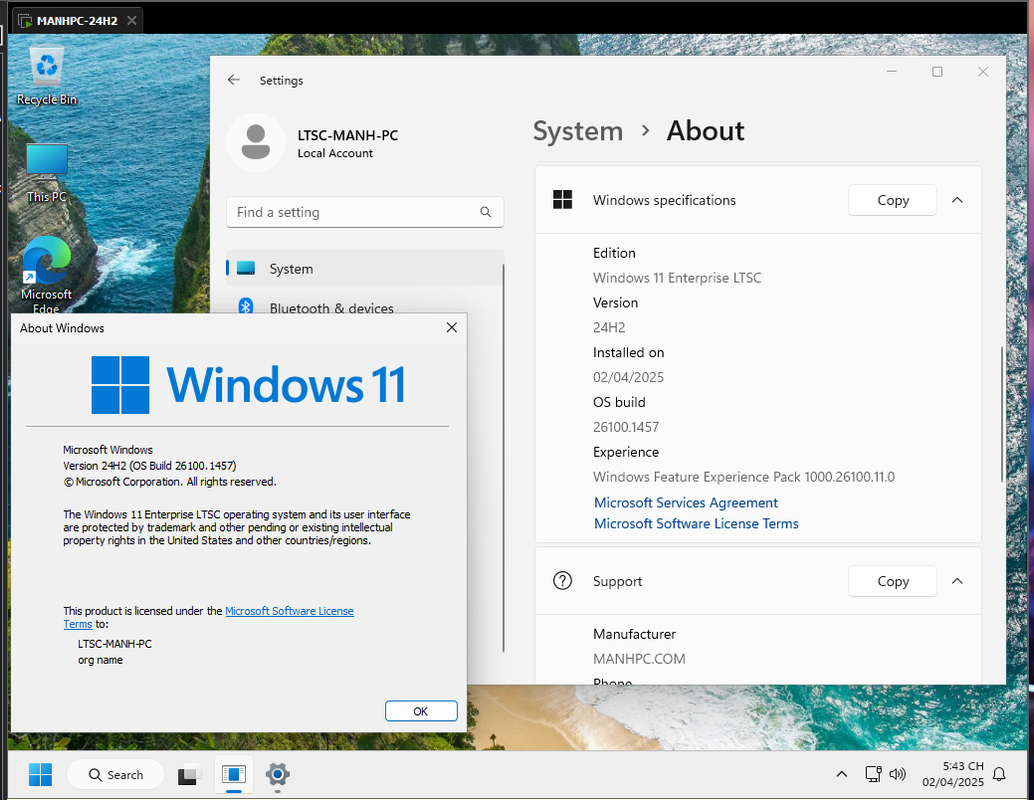1034x800 pixels.
Task: Click the search magnifier in Find a setting
Action: coord(485,212)
